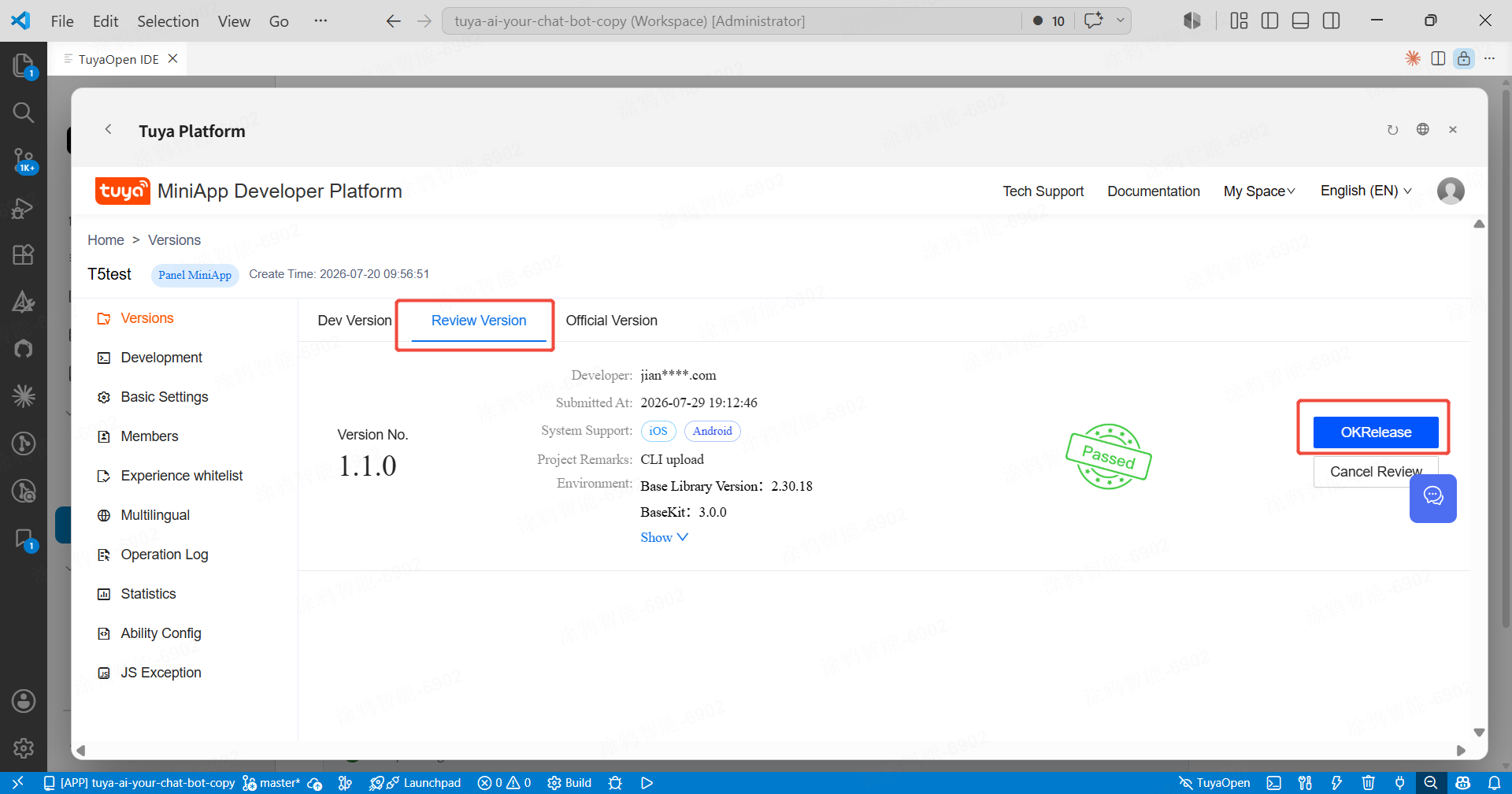The image size is (1512, 794).
Task: Close the Tuya Platform panel
Action: coord(1453,130)
